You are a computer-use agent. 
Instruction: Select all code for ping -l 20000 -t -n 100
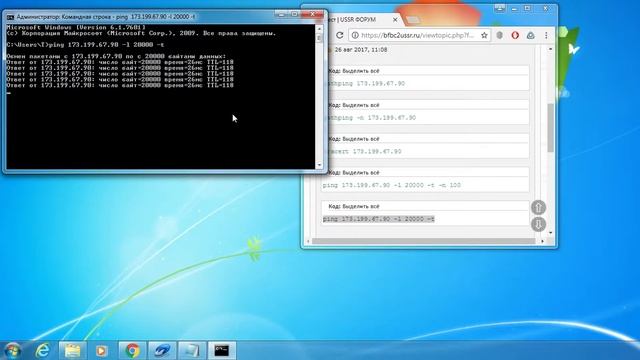click(360, 173)
